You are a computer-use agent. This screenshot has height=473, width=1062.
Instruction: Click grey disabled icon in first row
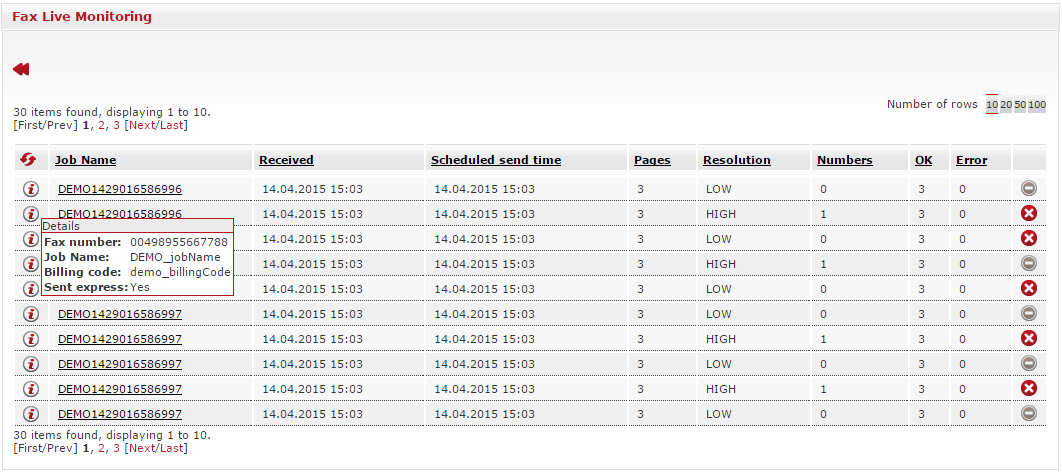pyautogui.click(x=1028, y=188)
